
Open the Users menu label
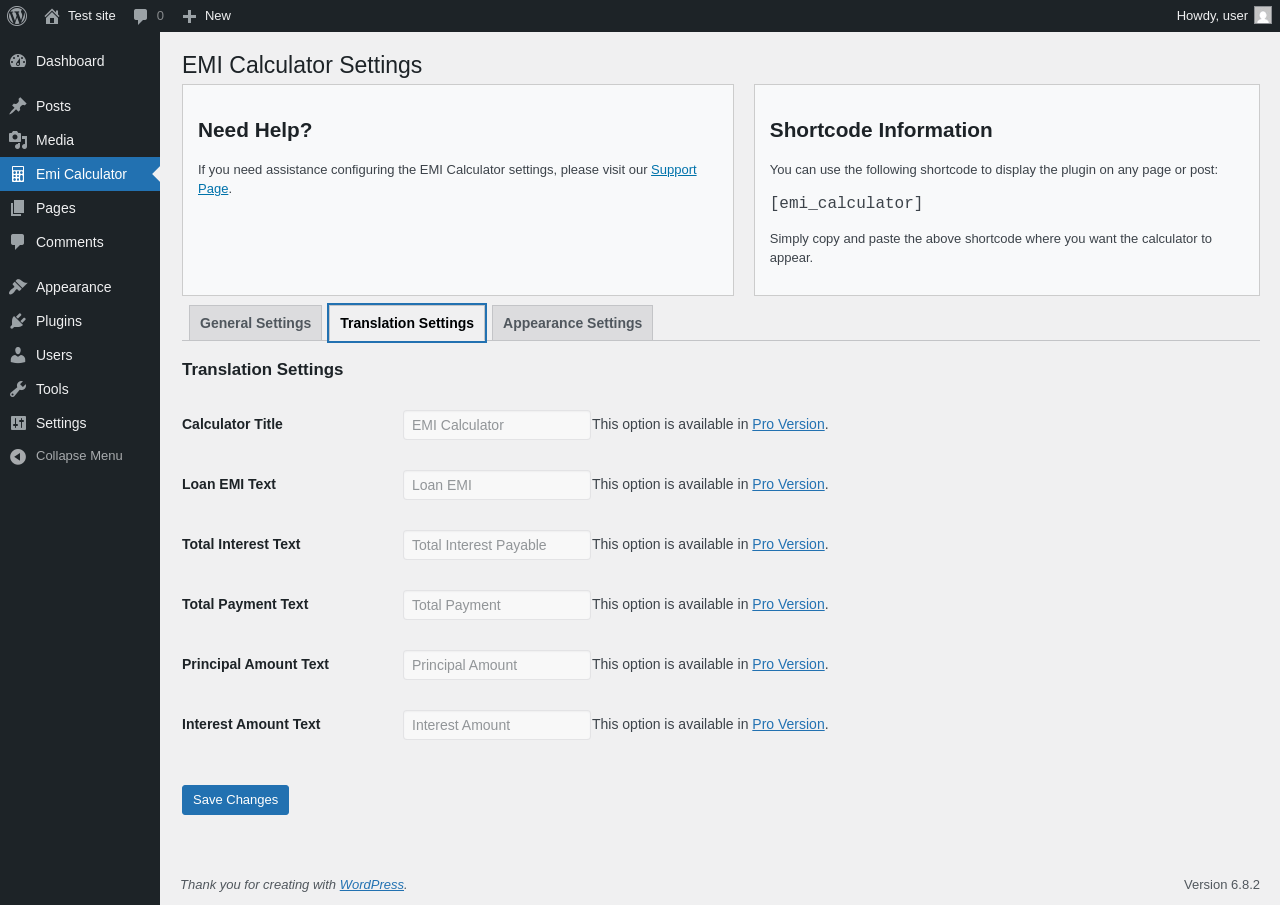(x=54, y=355)
